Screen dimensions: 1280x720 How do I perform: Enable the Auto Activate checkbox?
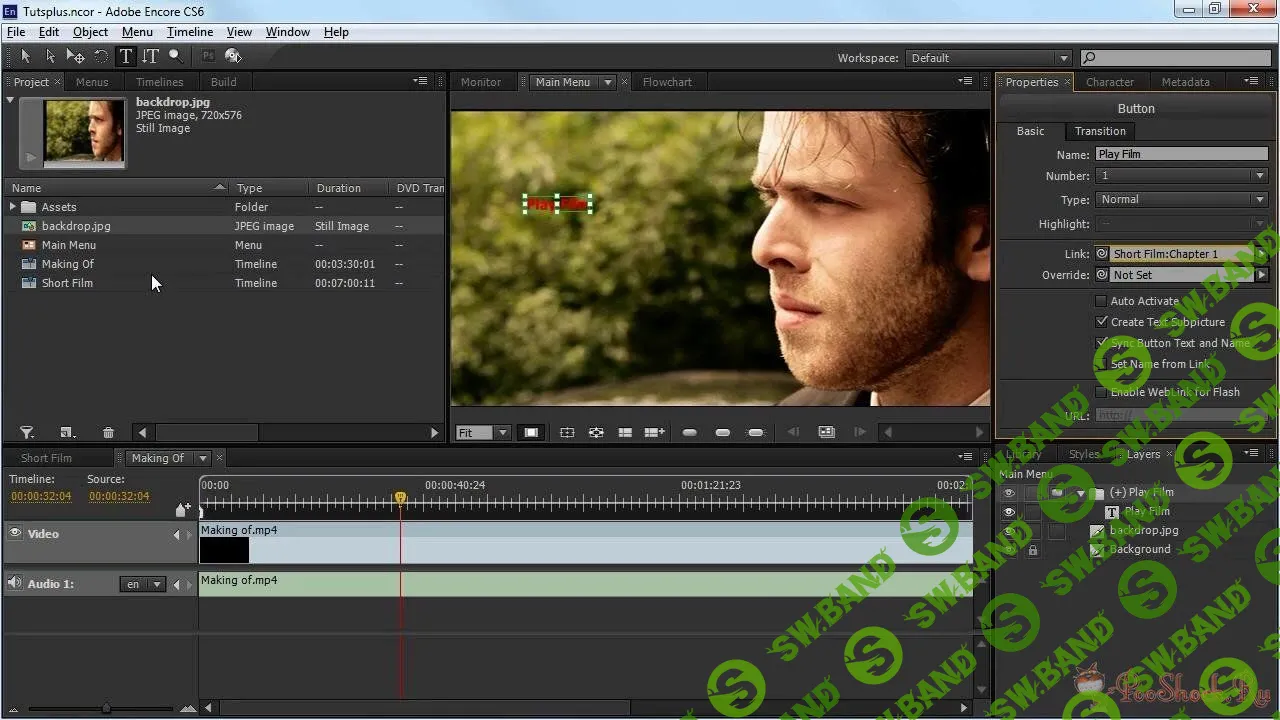(x=1101, y=301)
